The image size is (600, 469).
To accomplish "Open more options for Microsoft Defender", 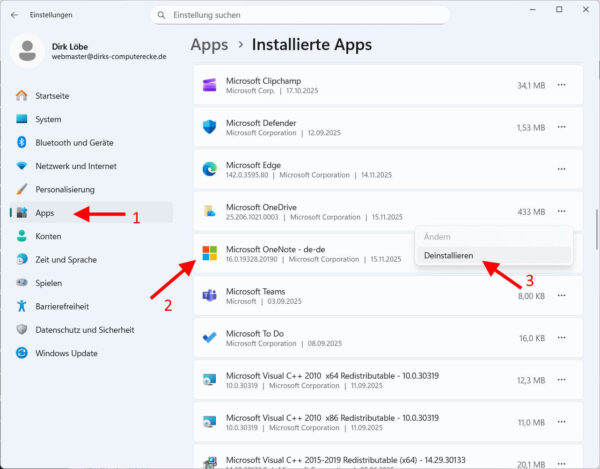I will (x=561, y=127).
